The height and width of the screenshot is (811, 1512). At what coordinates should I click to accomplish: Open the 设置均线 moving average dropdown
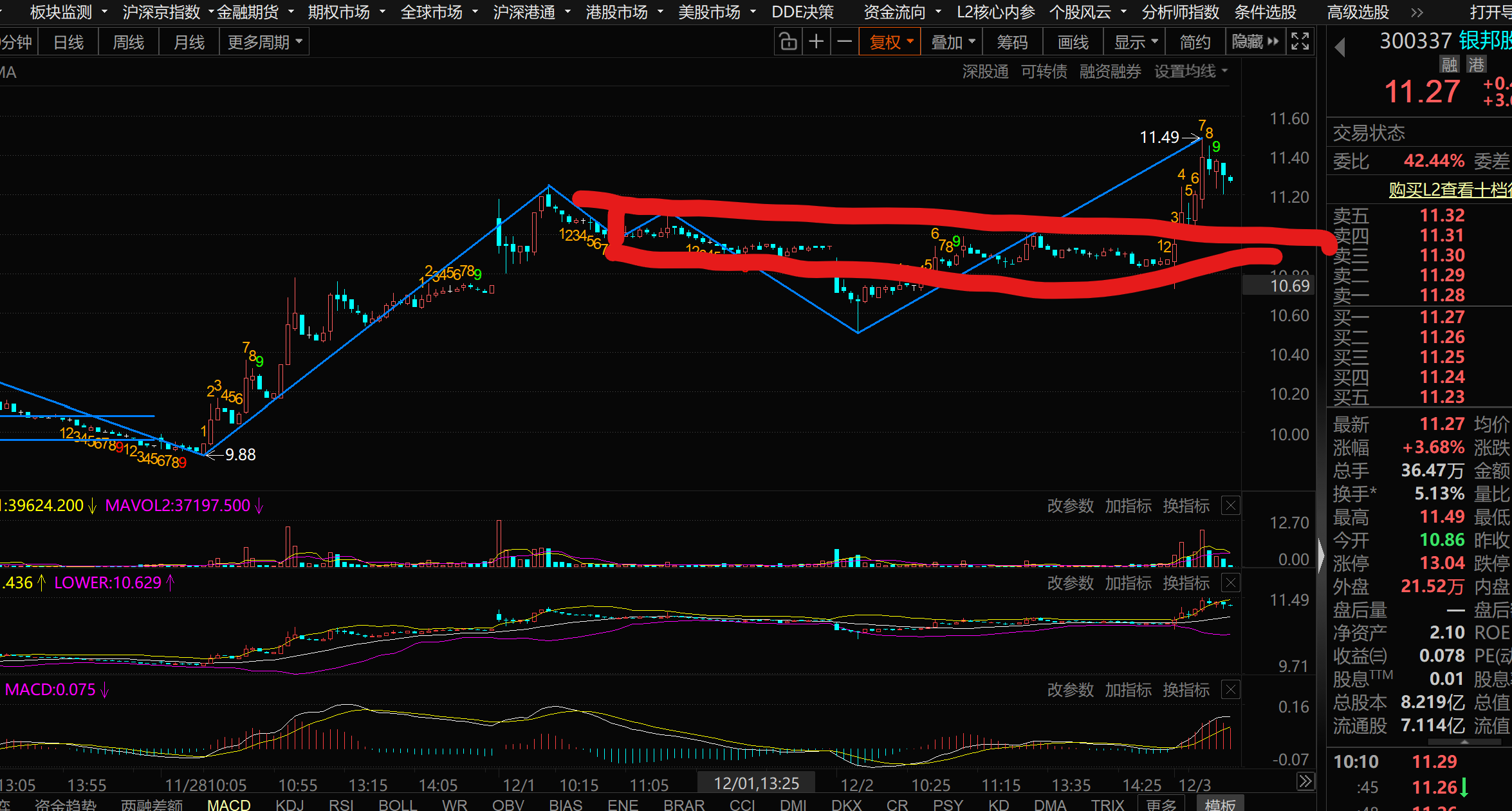click(1190, 71)
